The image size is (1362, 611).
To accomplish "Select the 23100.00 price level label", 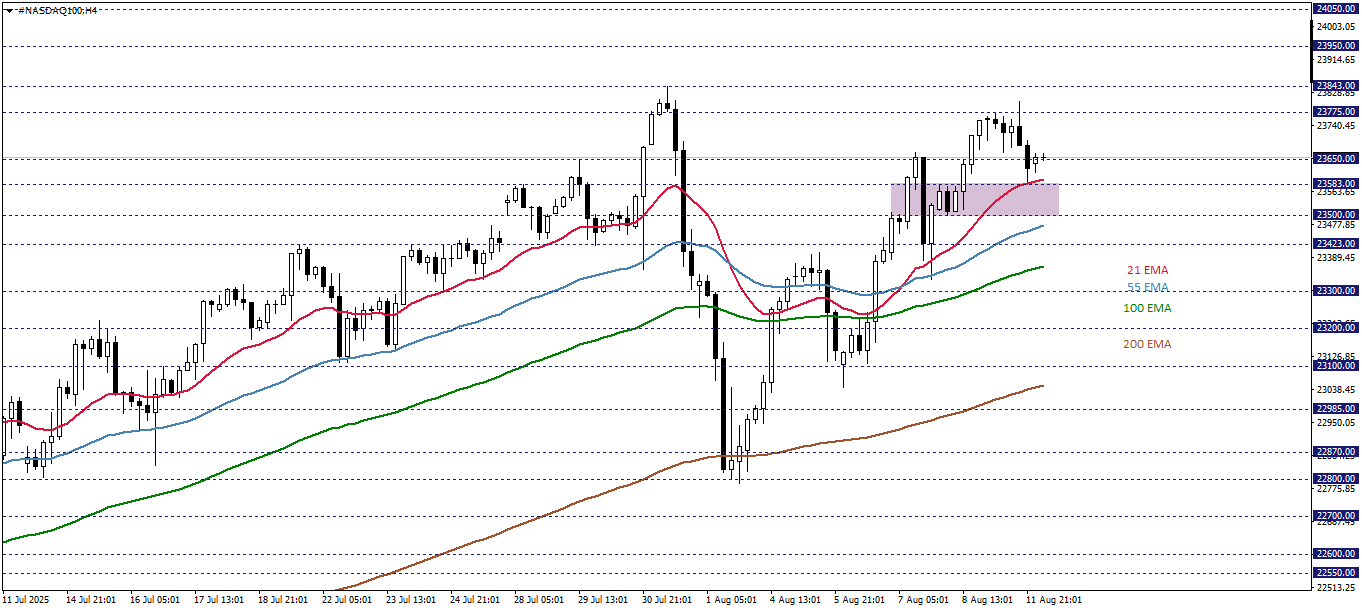I will coord(1336,367).
